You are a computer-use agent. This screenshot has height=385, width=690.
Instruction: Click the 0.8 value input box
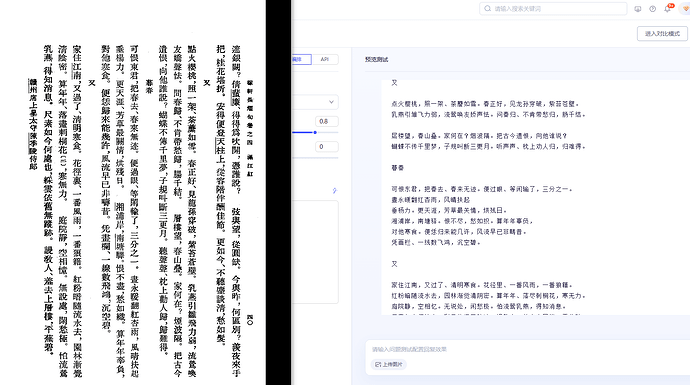click(x=327, y=121)
